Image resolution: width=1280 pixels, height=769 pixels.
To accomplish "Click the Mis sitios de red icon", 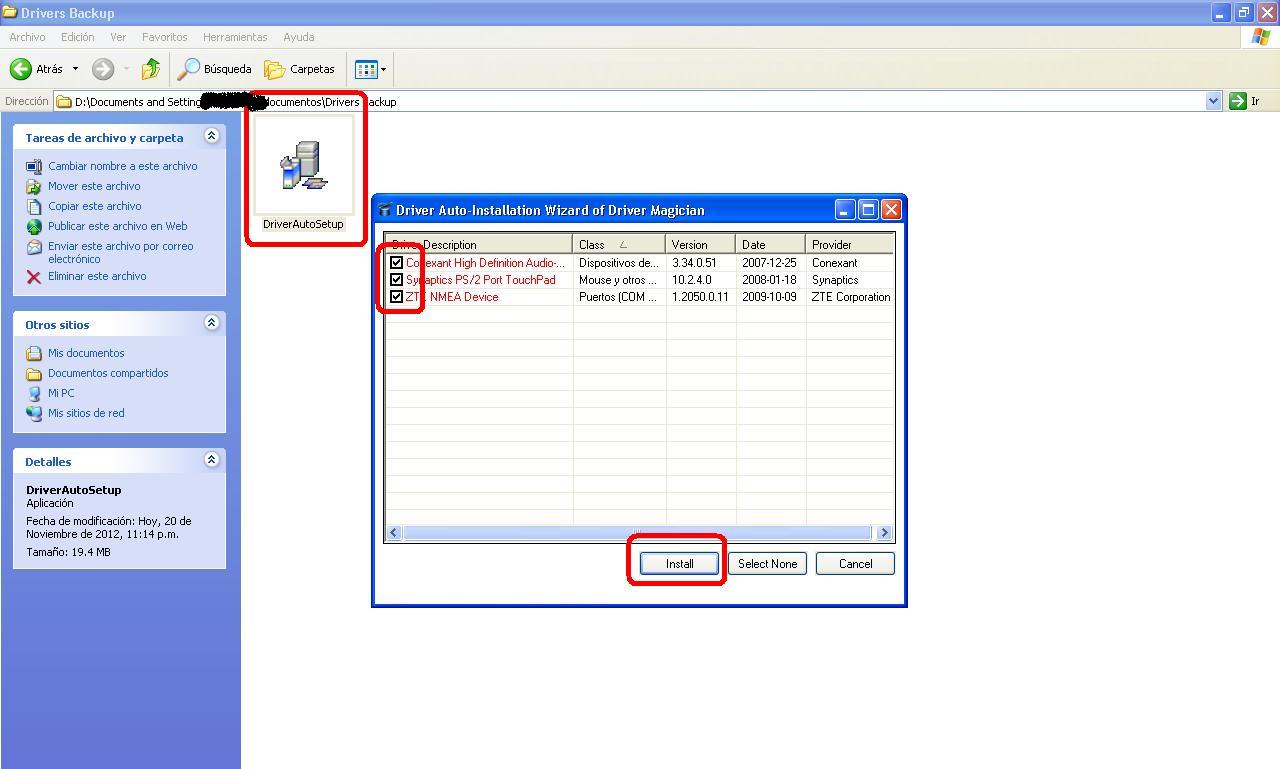I will 34,413.
